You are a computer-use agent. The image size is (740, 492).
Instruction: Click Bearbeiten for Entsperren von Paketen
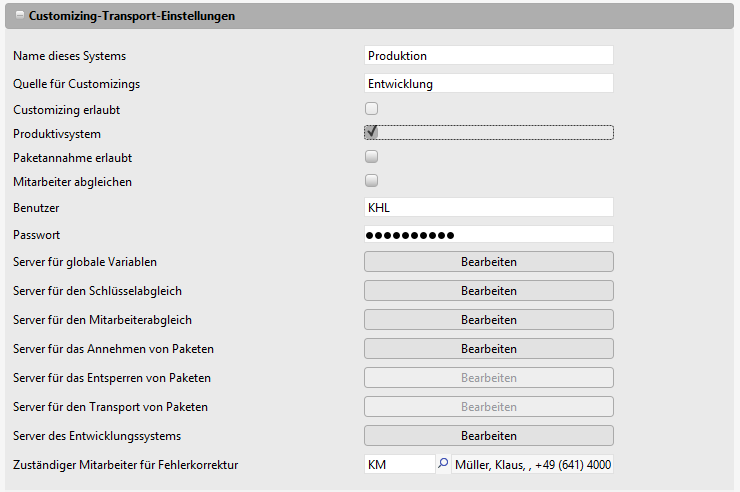click(488, 378)
